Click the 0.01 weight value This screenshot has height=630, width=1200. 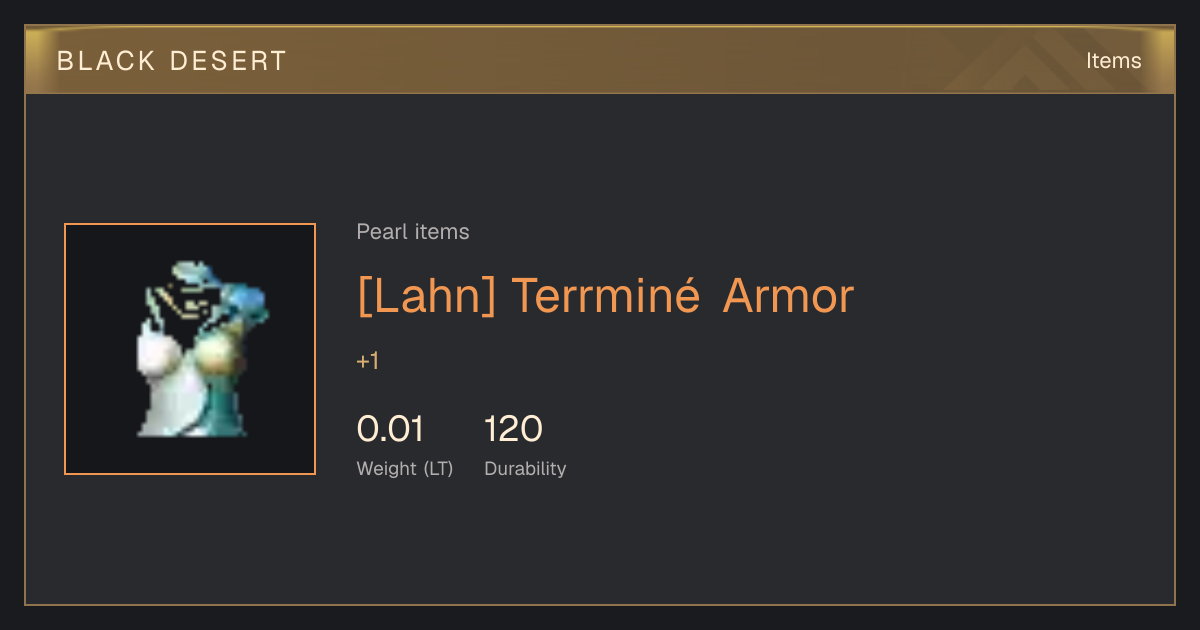pos(391,429)
